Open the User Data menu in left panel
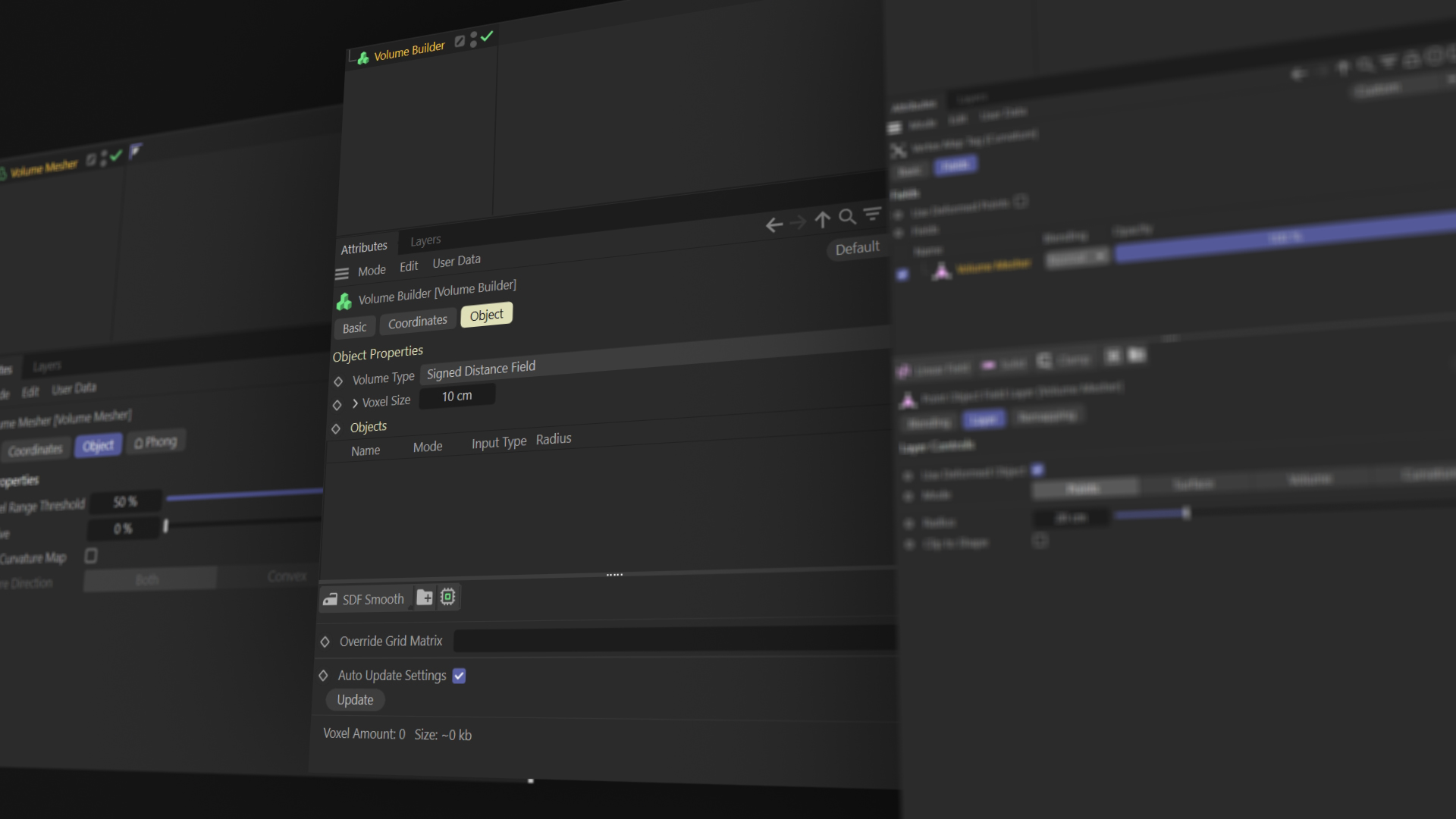Viewport: 1456px width, 819px height. point(74,388)
